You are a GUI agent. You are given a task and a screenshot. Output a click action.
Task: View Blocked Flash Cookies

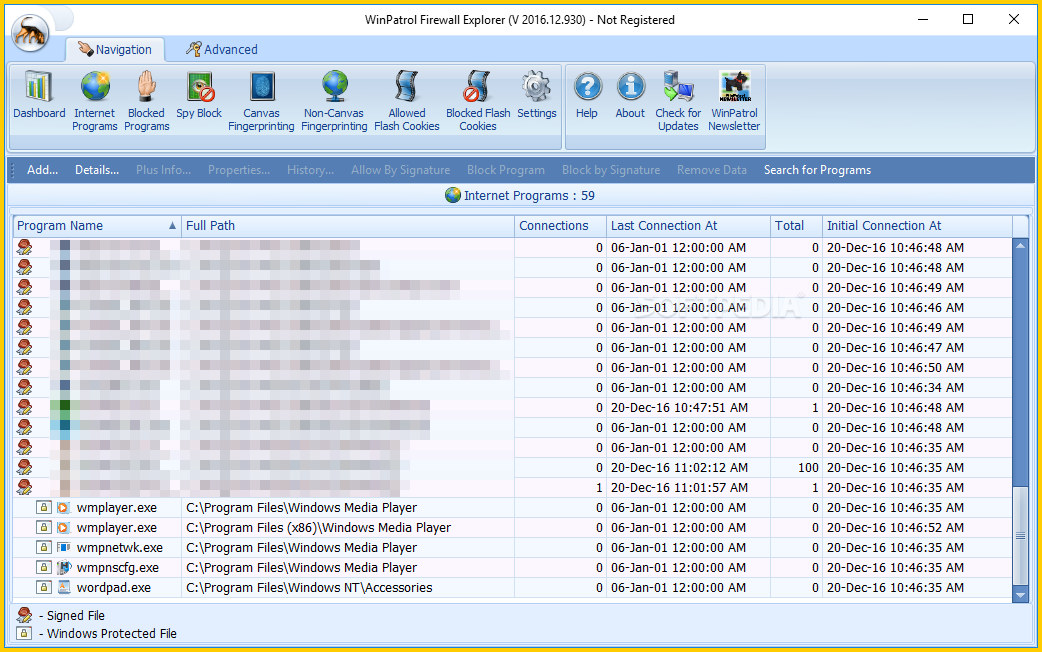click(478, 101)
